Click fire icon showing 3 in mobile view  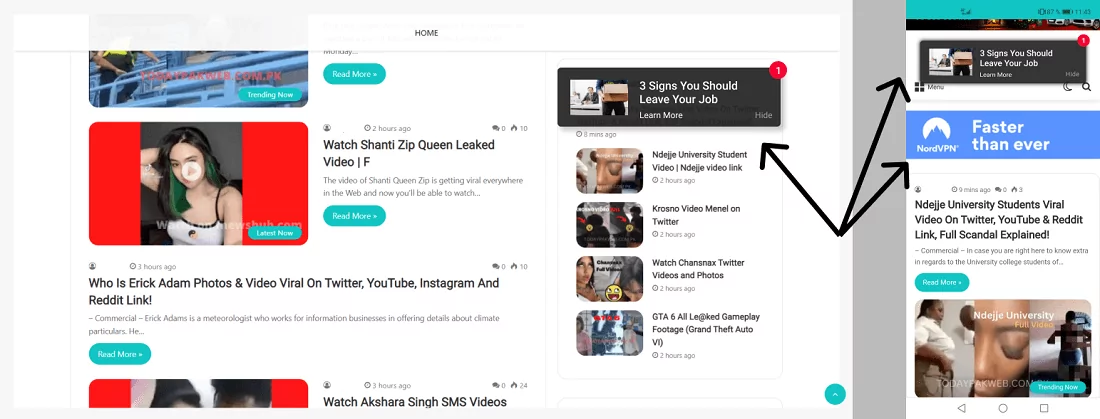click(x=1013, y=189)
